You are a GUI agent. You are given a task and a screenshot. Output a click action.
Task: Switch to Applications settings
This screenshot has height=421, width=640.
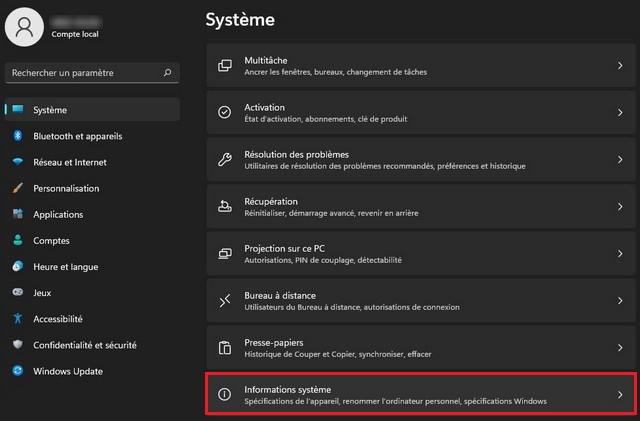pyautogui.click(x=92, y=214)
